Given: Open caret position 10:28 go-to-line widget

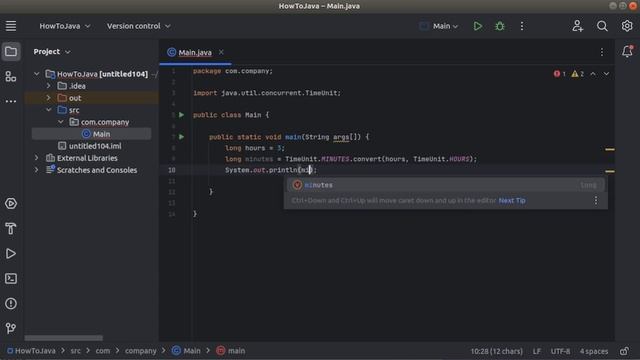Looking at the screenshot, I should pyautogui.click(x=496, y=351).
